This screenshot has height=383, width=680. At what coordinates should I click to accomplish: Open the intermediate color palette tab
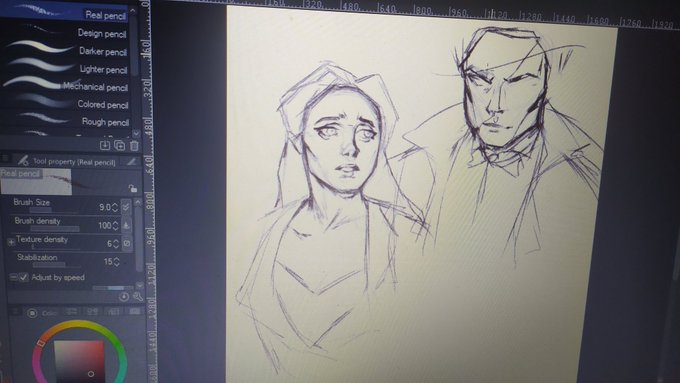click(114, 311)
